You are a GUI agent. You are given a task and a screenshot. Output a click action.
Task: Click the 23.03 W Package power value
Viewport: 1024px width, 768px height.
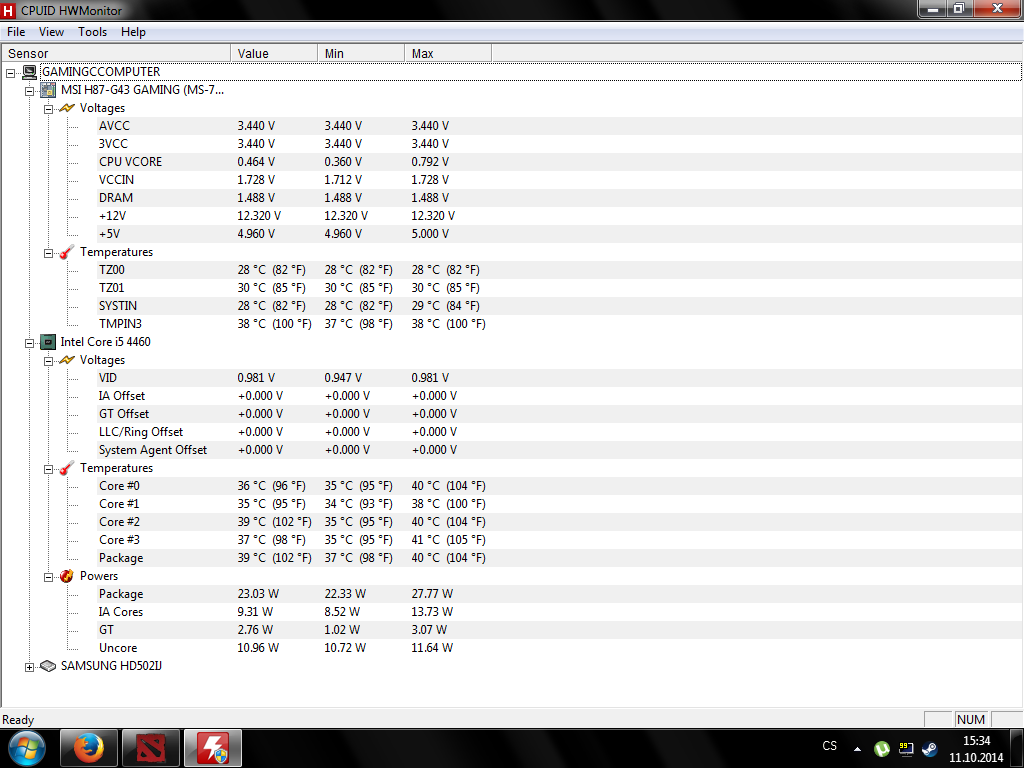[x=258, y=594]
